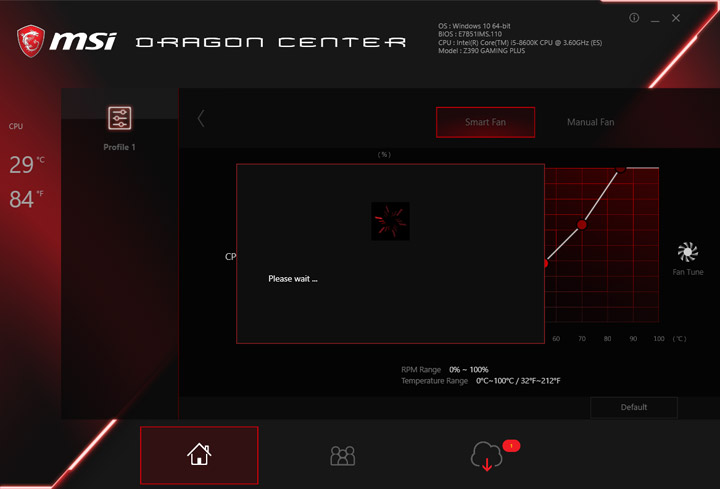Go to the Home screen icon
This screenshot has height=489, width=720.
pyautogui.click(x=199, y=455)
